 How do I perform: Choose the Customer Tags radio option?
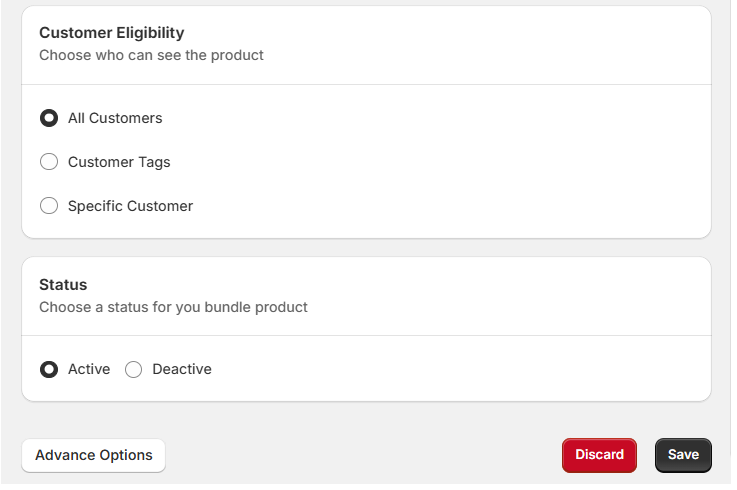[48, 162]
